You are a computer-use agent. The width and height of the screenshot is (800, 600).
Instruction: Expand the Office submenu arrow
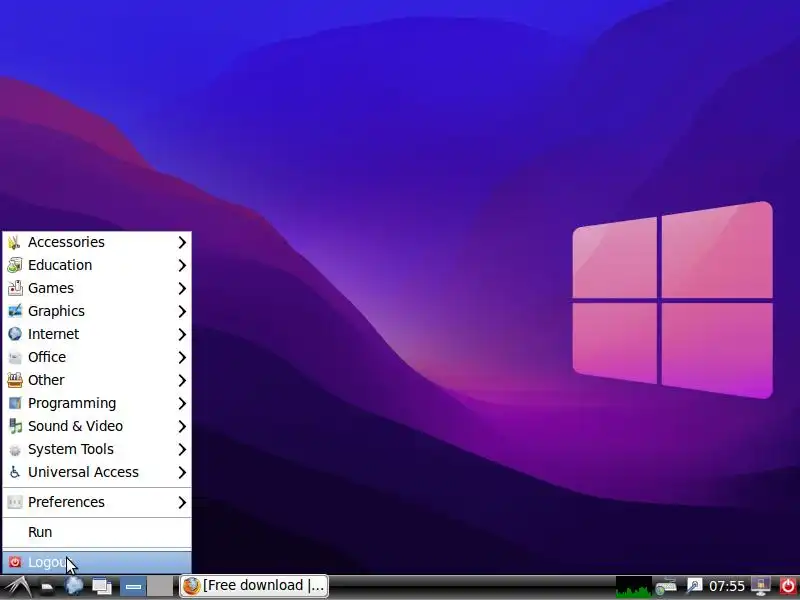pos(182,357)
